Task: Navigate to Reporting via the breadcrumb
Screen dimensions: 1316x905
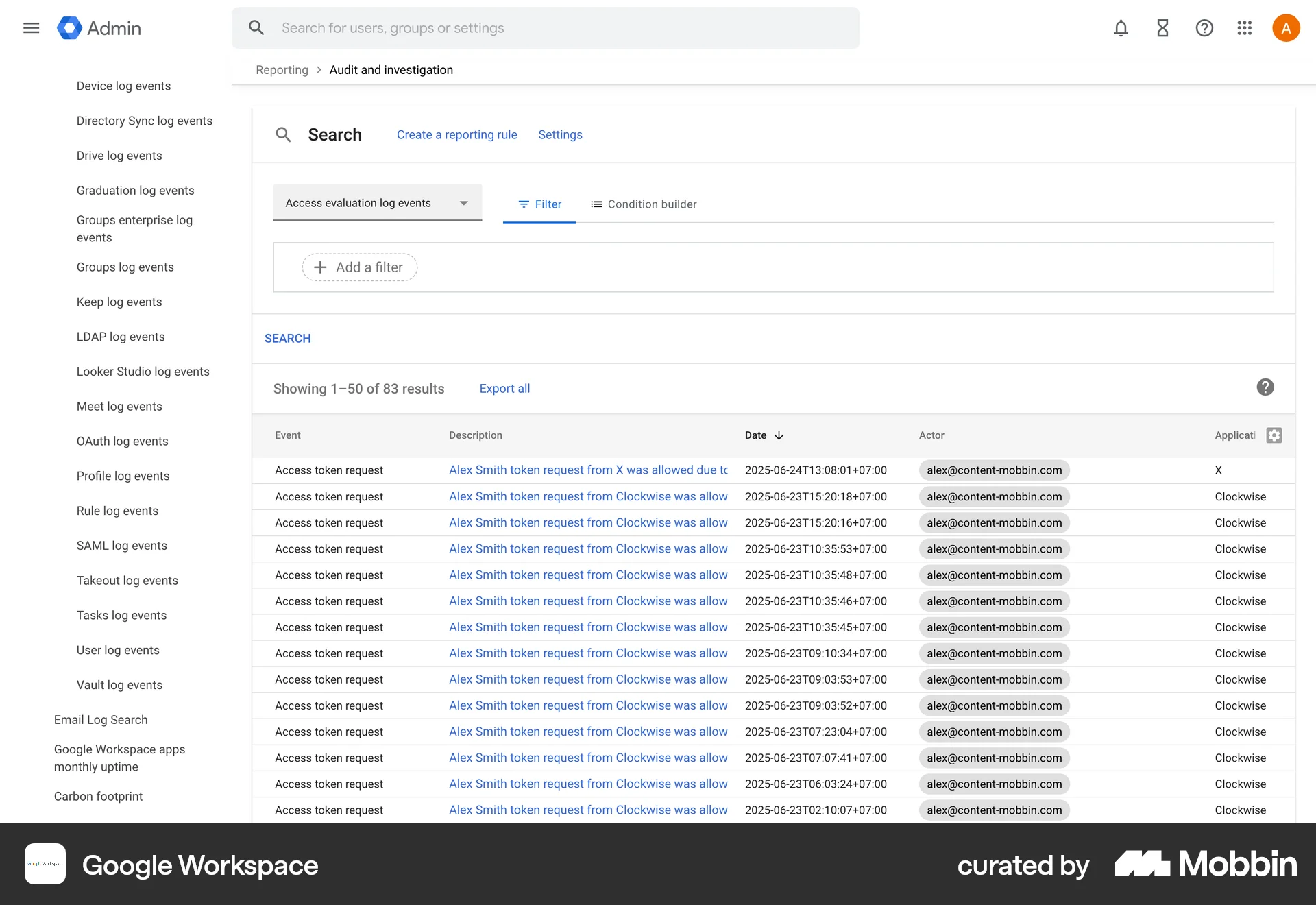Action: click(281, 69)
